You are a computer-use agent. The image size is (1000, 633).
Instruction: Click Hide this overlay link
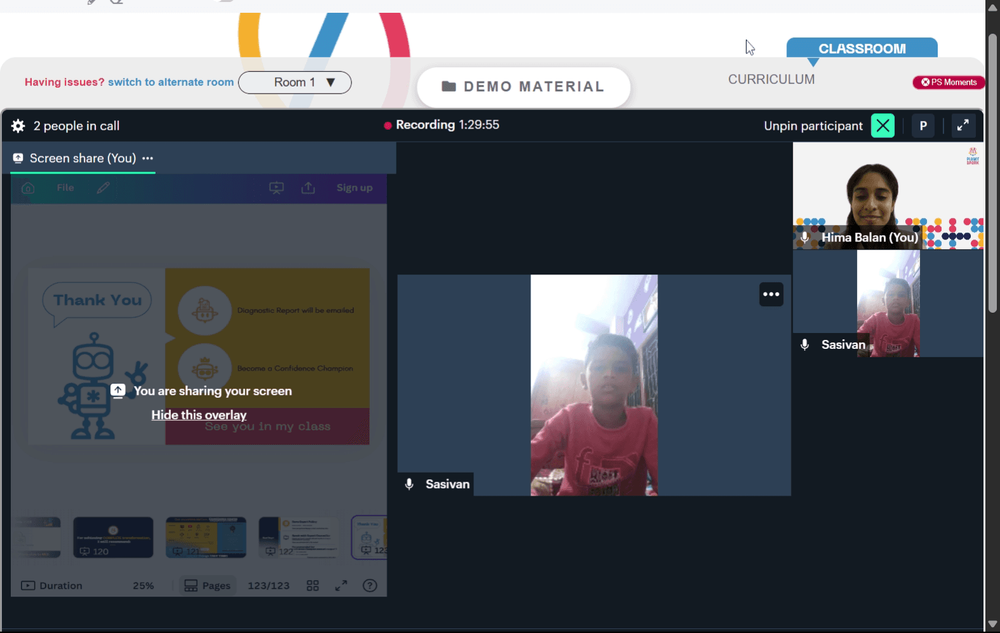199,415
